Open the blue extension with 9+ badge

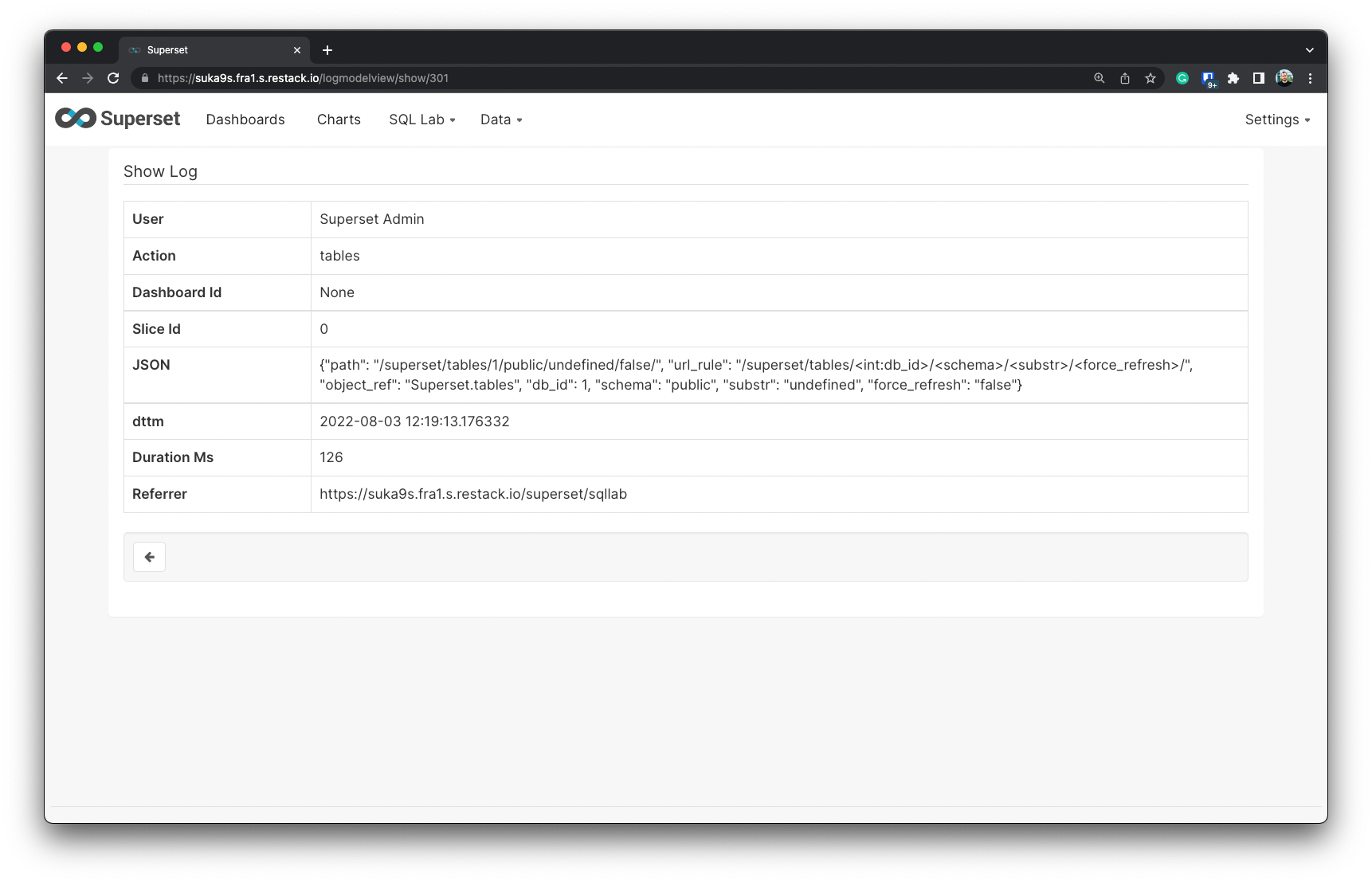(x=1209, y=79)
